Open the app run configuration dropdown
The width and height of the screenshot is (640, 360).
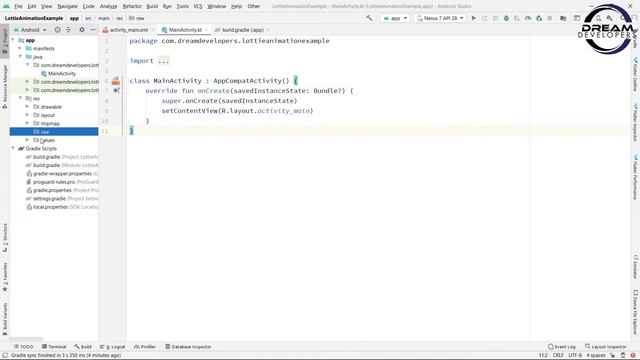point(395,18)
